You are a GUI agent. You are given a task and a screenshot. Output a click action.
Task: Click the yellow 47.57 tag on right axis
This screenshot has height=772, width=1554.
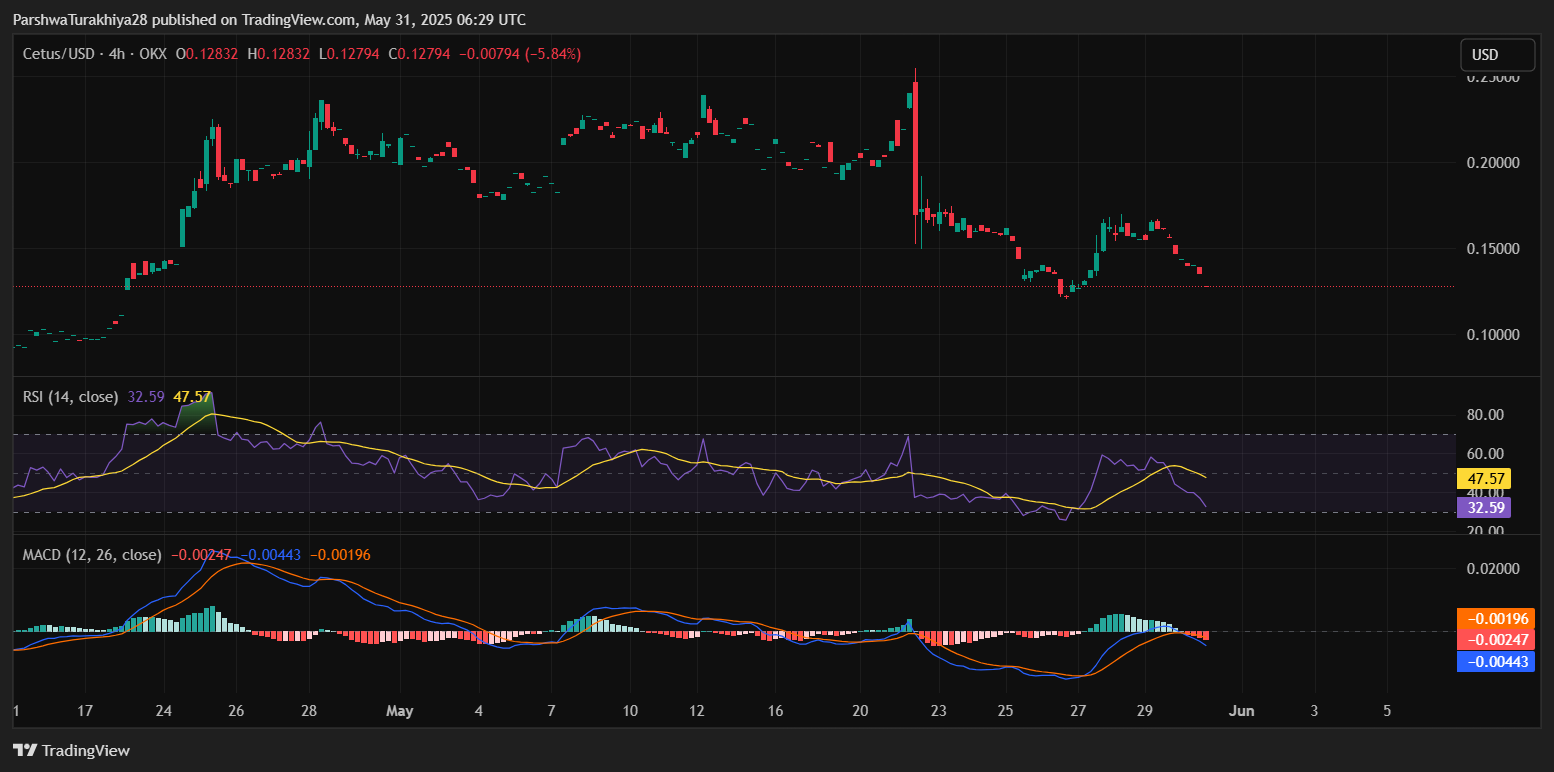tap(1483, 479)
